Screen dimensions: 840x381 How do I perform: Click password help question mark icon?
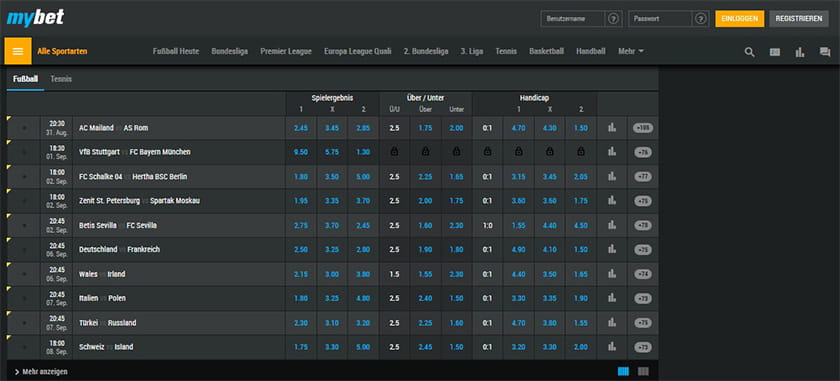701,19
